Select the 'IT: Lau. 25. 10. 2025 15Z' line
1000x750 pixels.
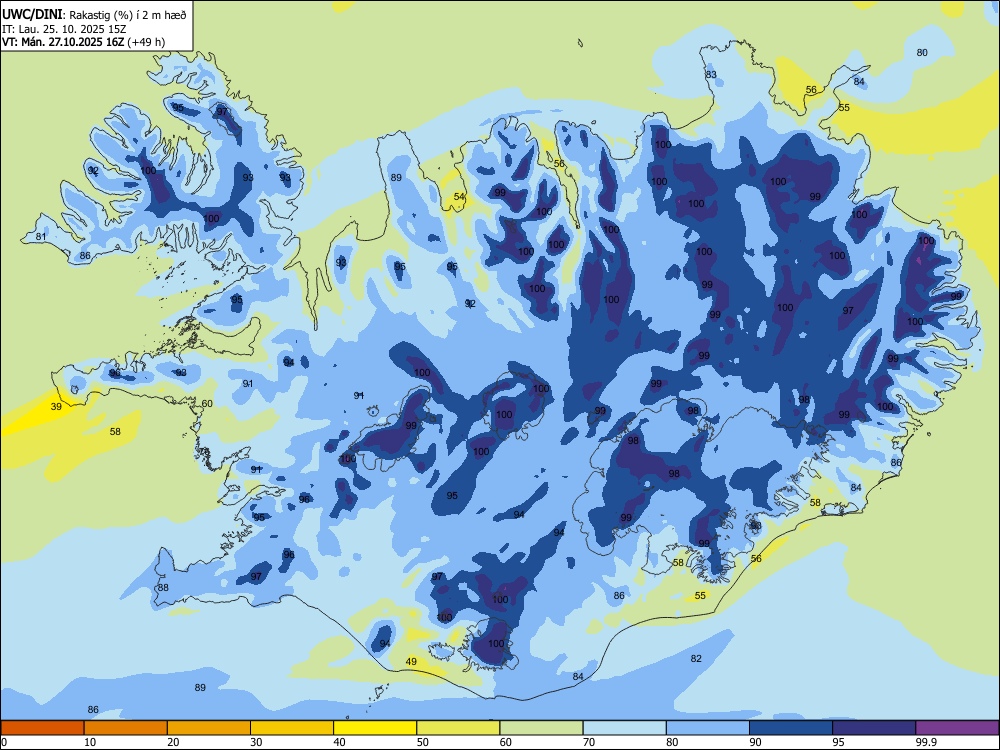coord(64,29)
